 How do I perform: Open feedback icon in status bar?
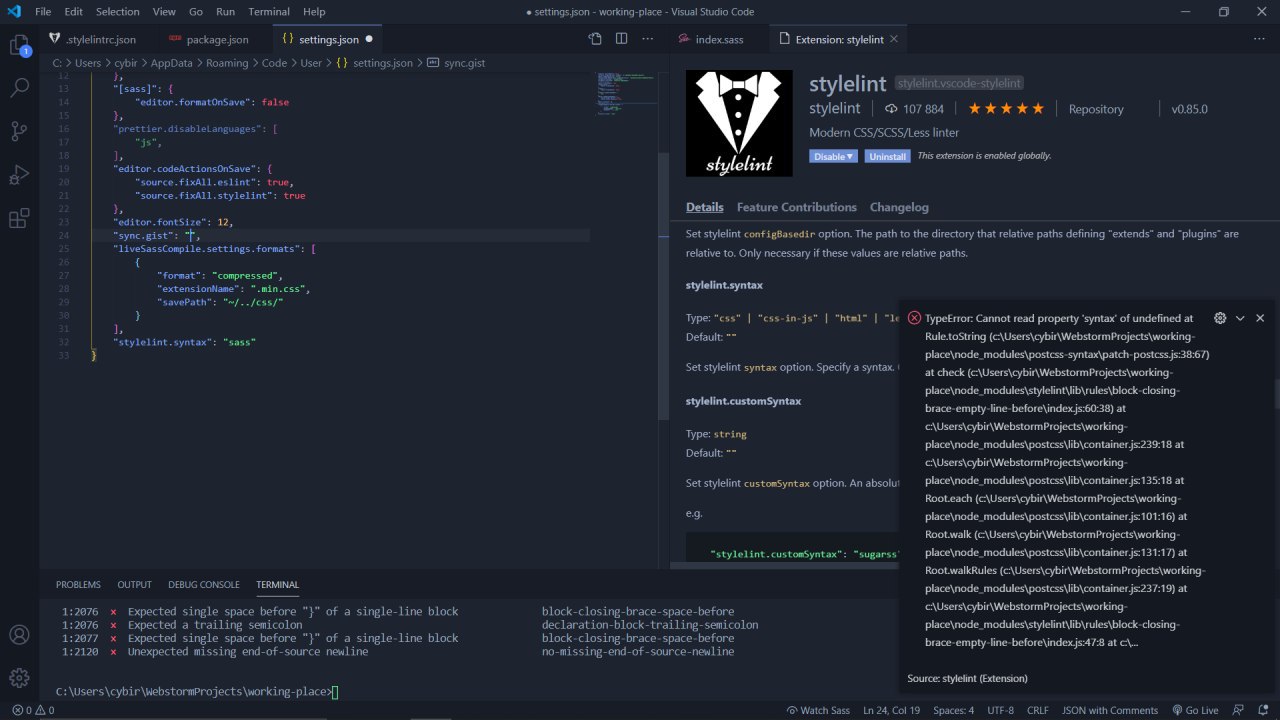(1239, 710)
